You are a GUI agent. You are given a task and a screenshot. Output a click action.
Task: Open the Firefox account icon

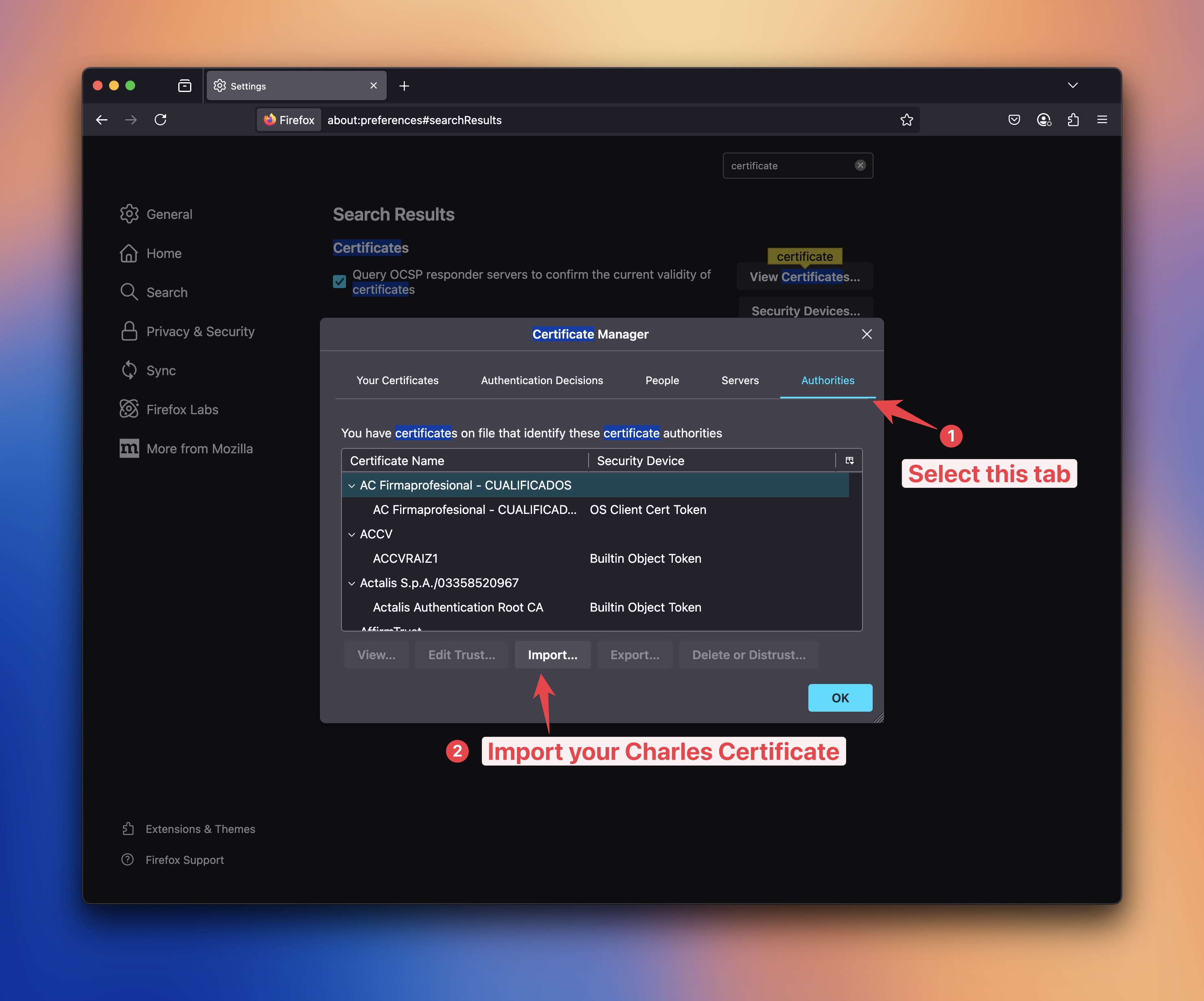(x=1044, y=120)
